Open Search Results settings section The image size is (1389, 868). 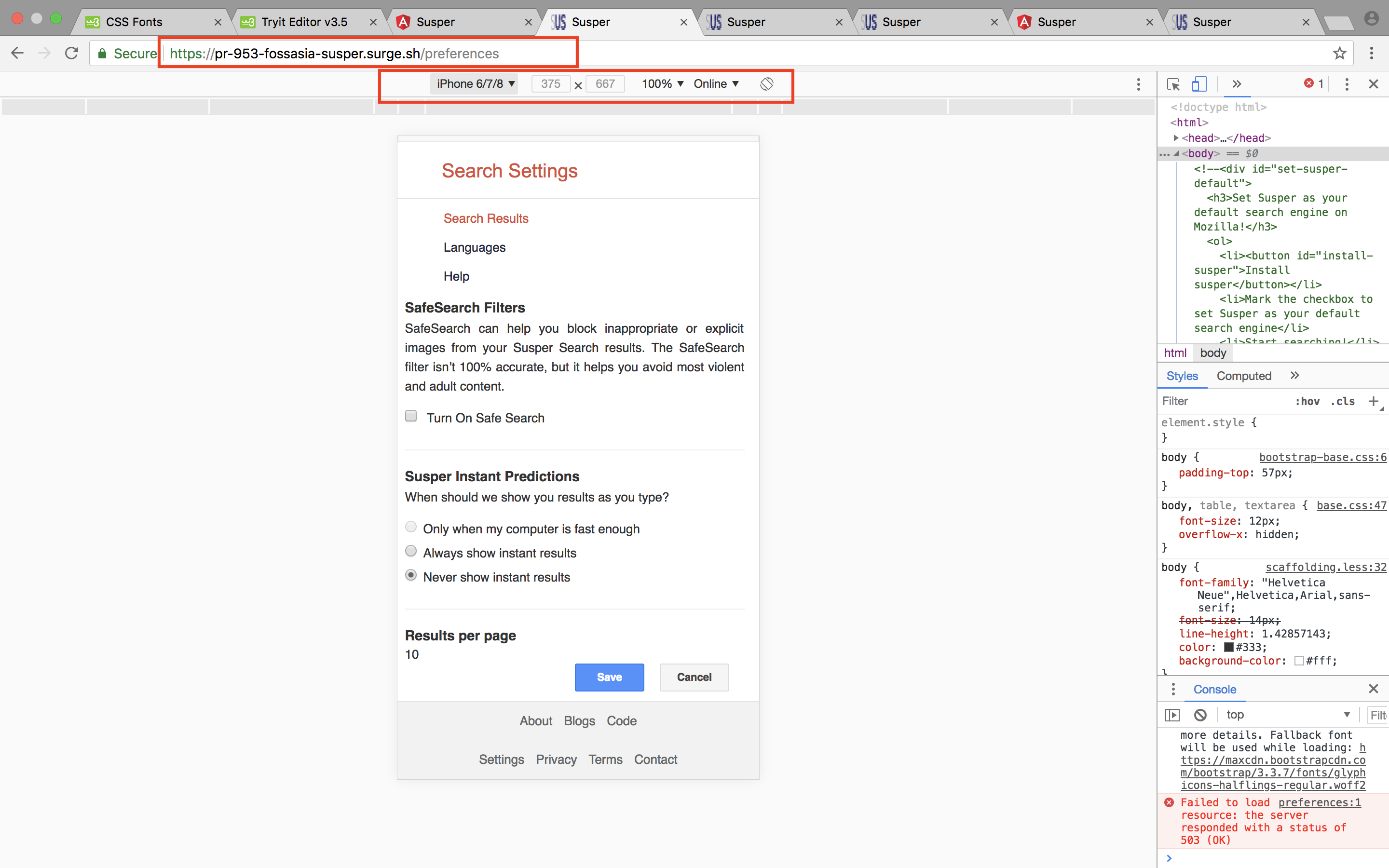pyautogui.click(x=486, y=219)
